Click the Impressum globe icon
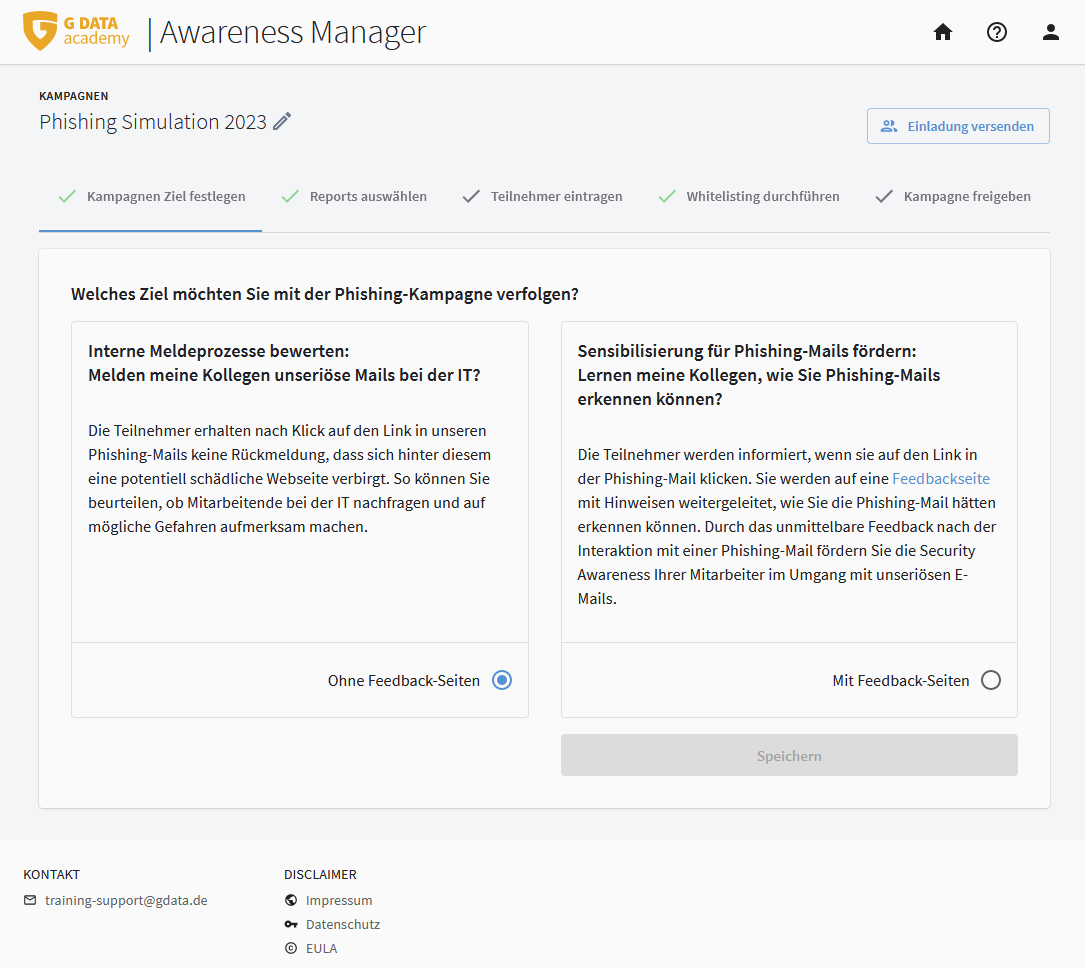Image resolution: width=1085 pixels, height=970 pixels. (291, 900)
